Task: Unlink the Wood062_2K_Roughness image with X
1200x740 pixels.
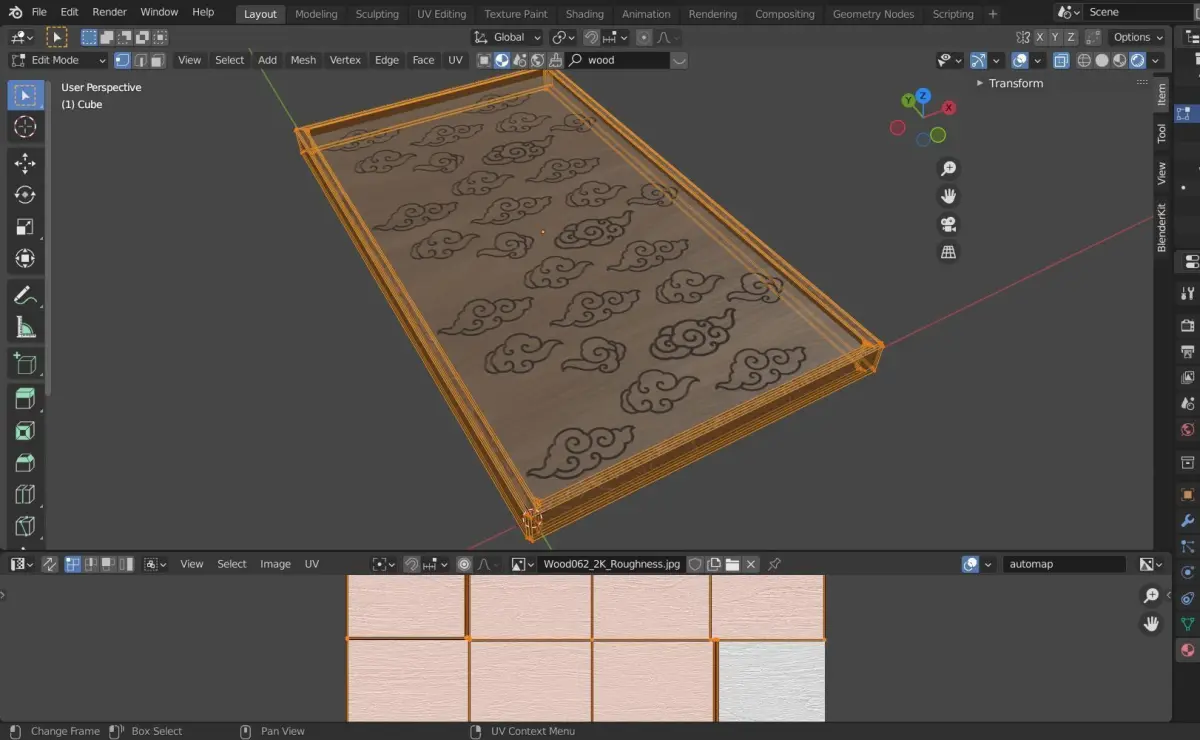Action: coord(751,564)
